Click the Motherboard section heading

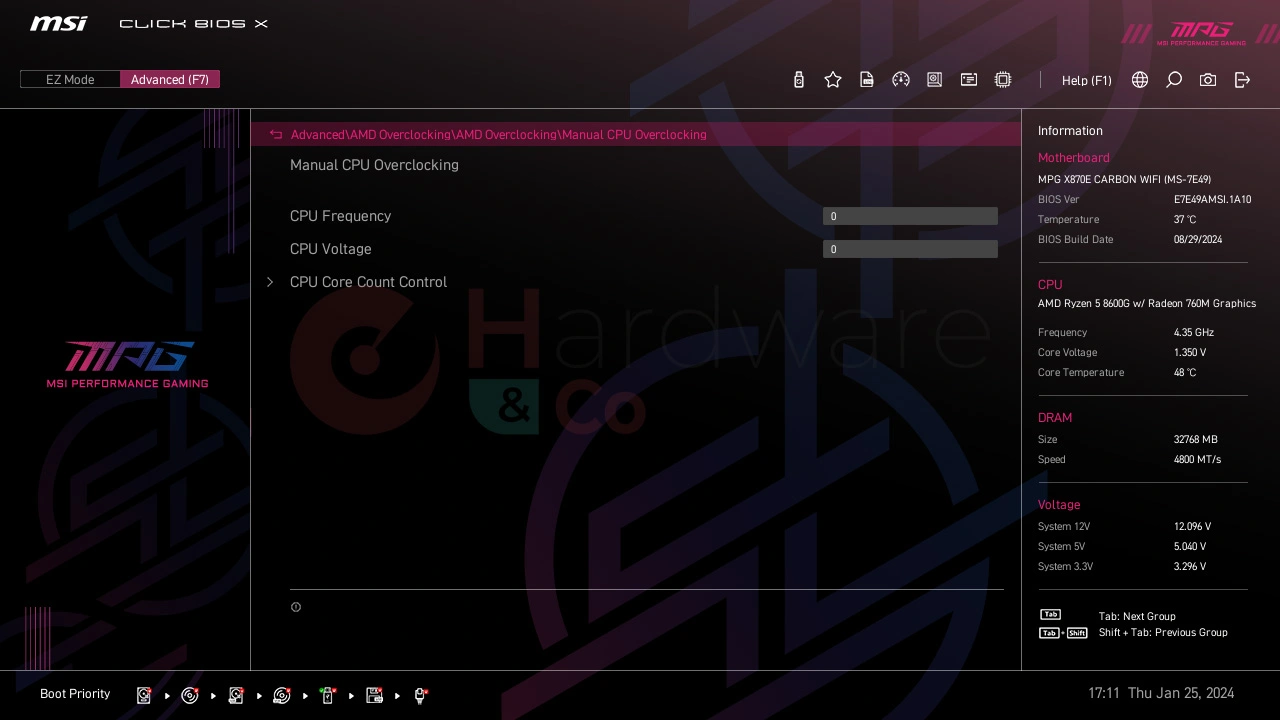click(x=1074, y=158)
